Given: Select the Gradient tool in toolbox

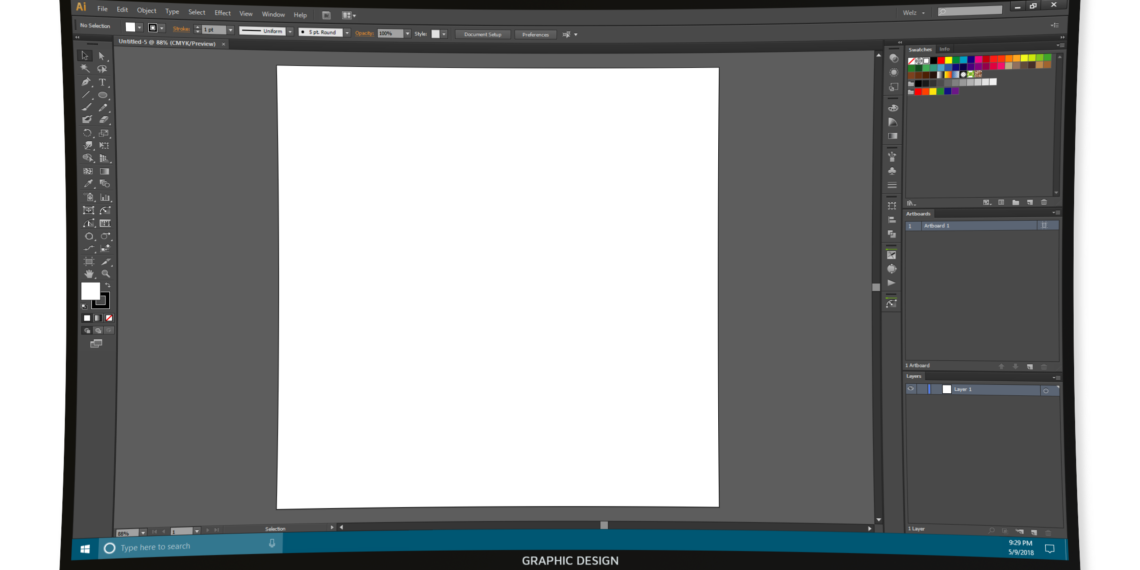Looking at the screenshot, I should point(105,172).
